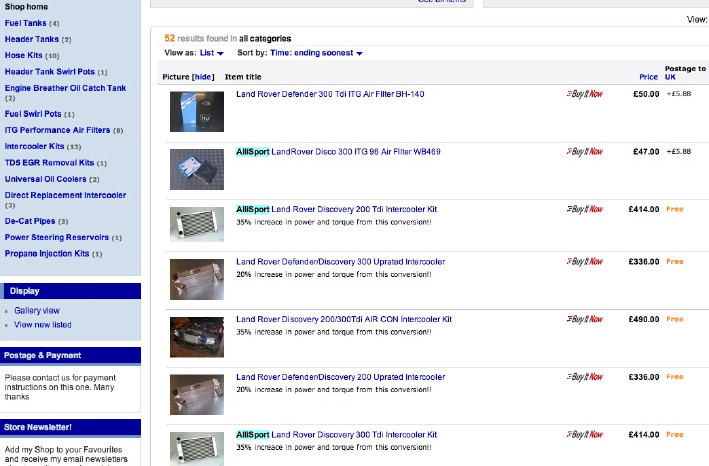Viewport: 709px width, 466px height.
Task: Select ITG Performance Air Filters category
Action: click(x=58, y=130)
